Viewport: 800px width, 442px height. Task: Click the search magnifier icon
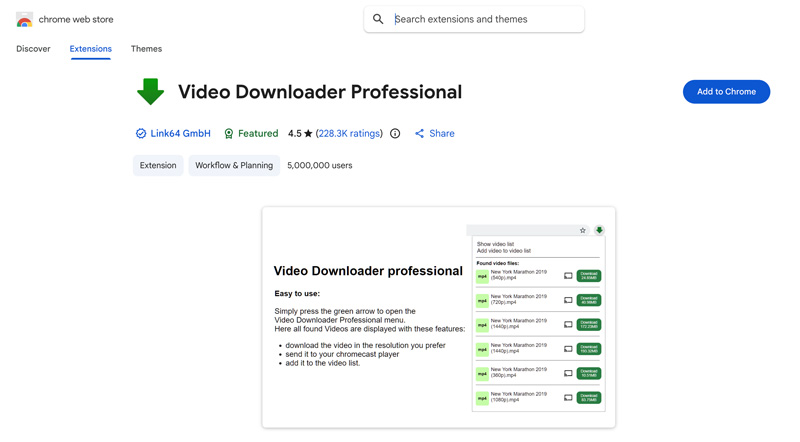[x=378, y=19]
